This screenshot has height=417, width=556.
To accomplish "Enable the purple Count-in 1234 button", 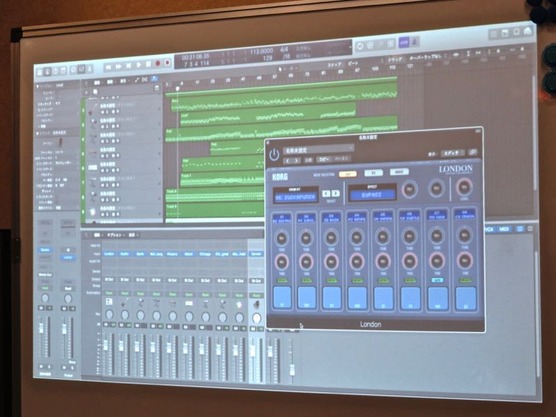I will pyautogui.click(x=404, y=43).
